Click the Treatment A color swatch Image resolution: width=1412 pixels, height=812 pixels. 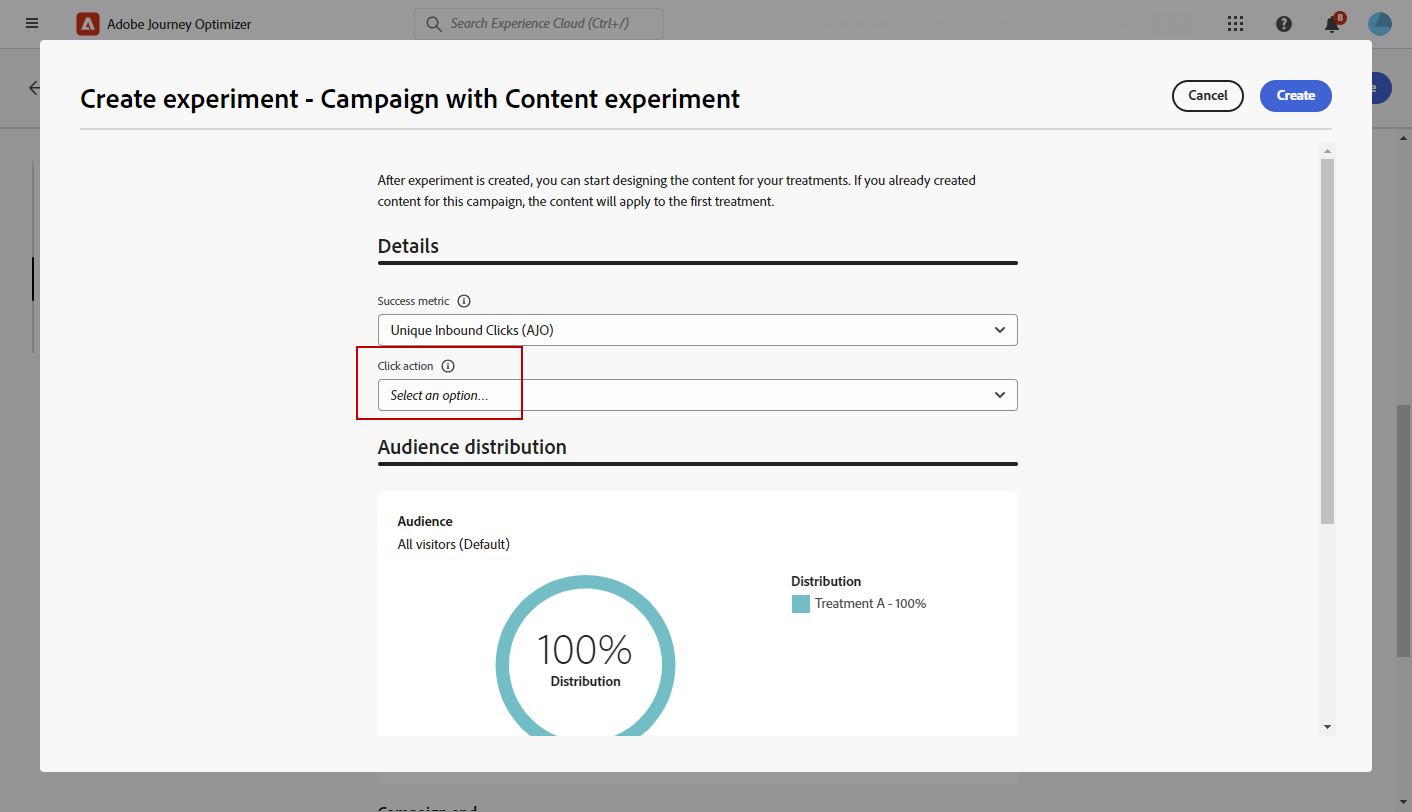point(800,604)
